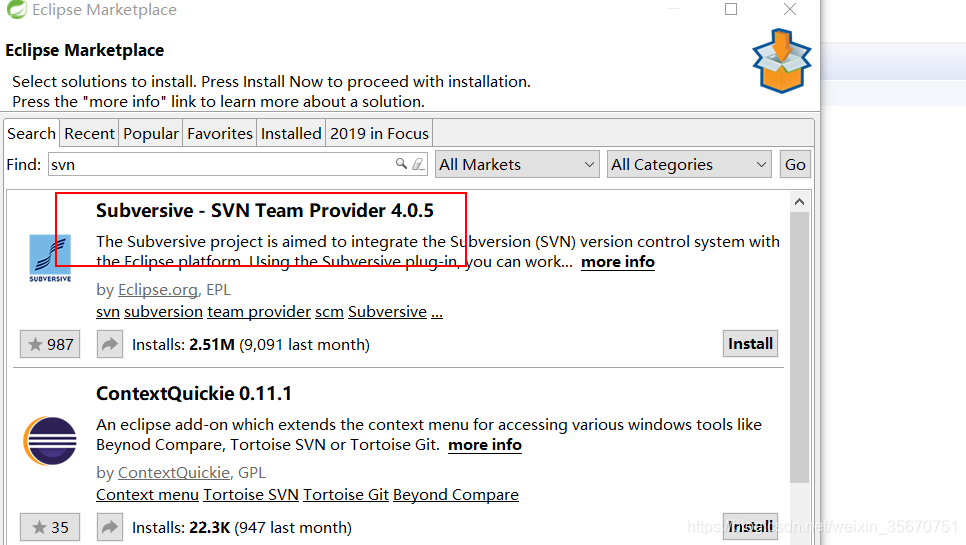Screen dimensions: 966x545
Task: Close the Eclipse Marketplace dialog
Action: click(790, 9)
